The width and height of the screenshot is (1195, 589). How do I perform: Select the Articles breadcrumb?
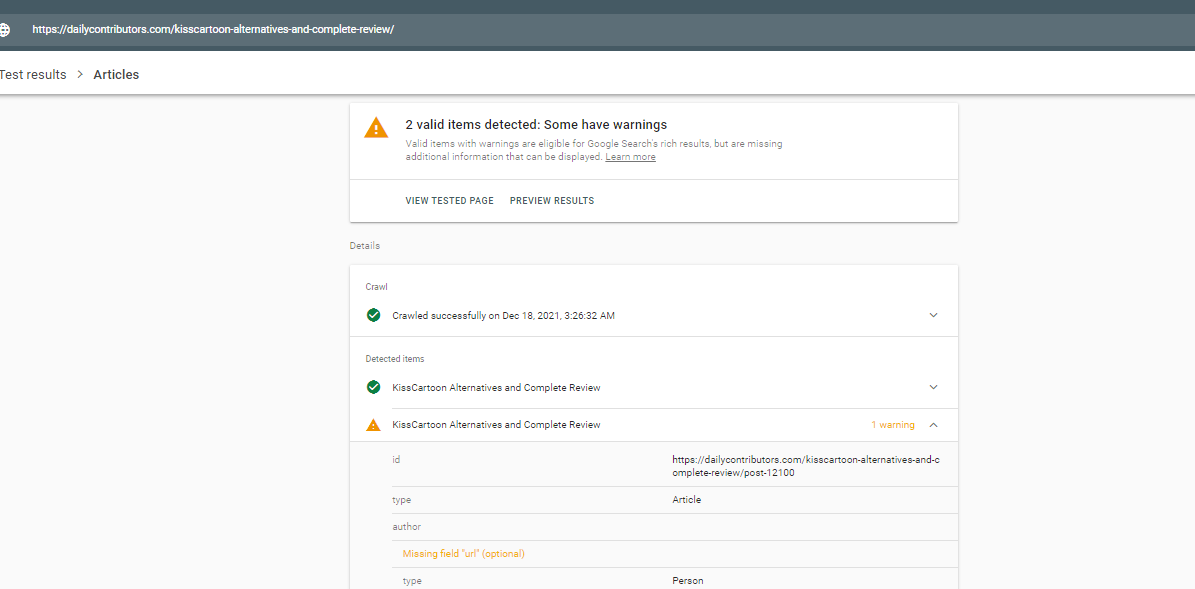[116, 75]
